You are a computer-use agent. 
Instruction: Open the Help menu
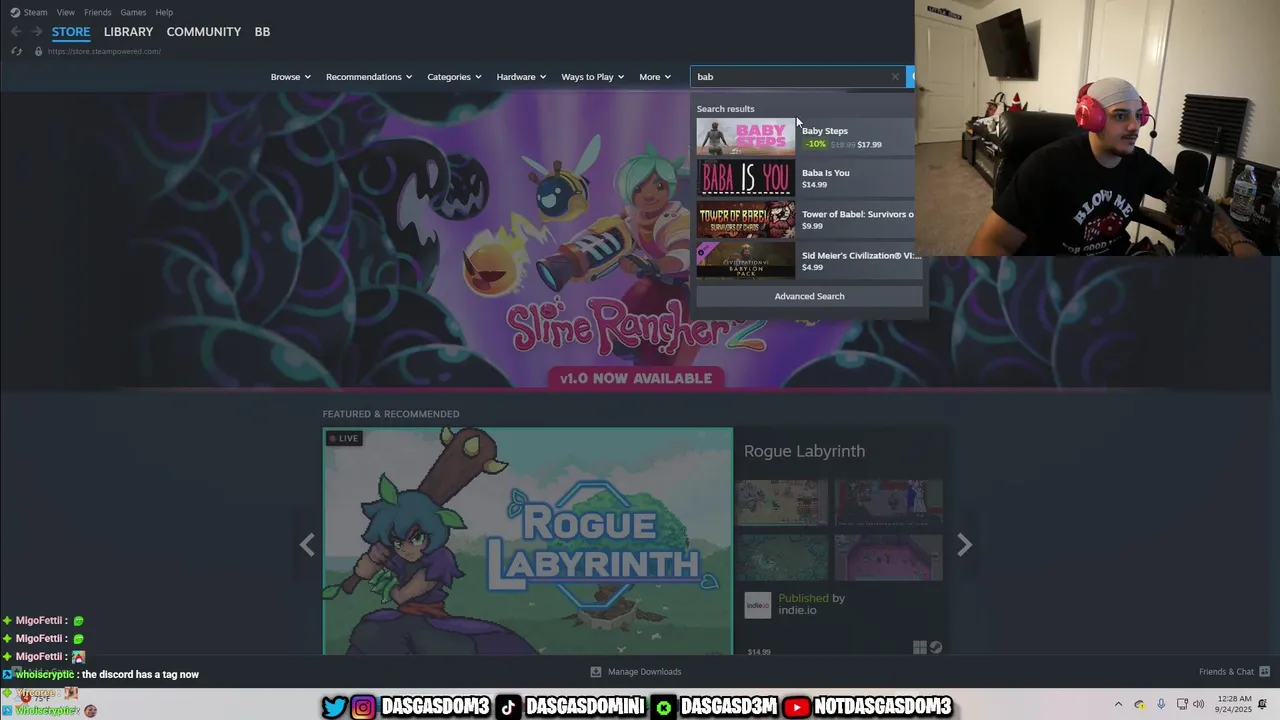tap(164, 12)
